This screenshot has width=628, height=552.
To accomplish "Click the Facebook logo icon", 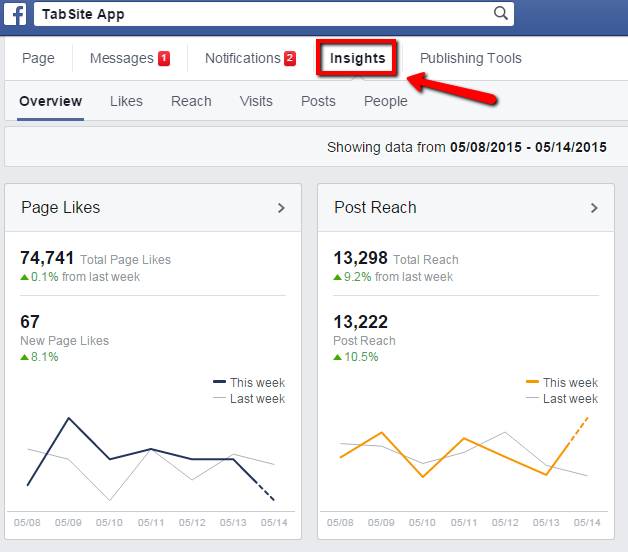I will (19, 15).
